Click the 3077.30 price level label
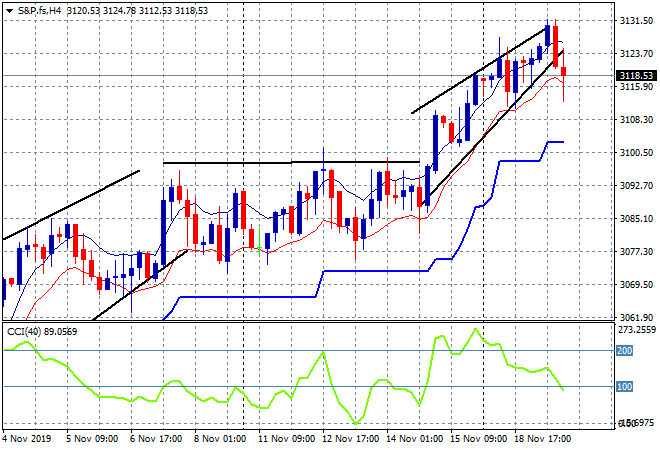 pyautogui.click(x=636, y=251)
